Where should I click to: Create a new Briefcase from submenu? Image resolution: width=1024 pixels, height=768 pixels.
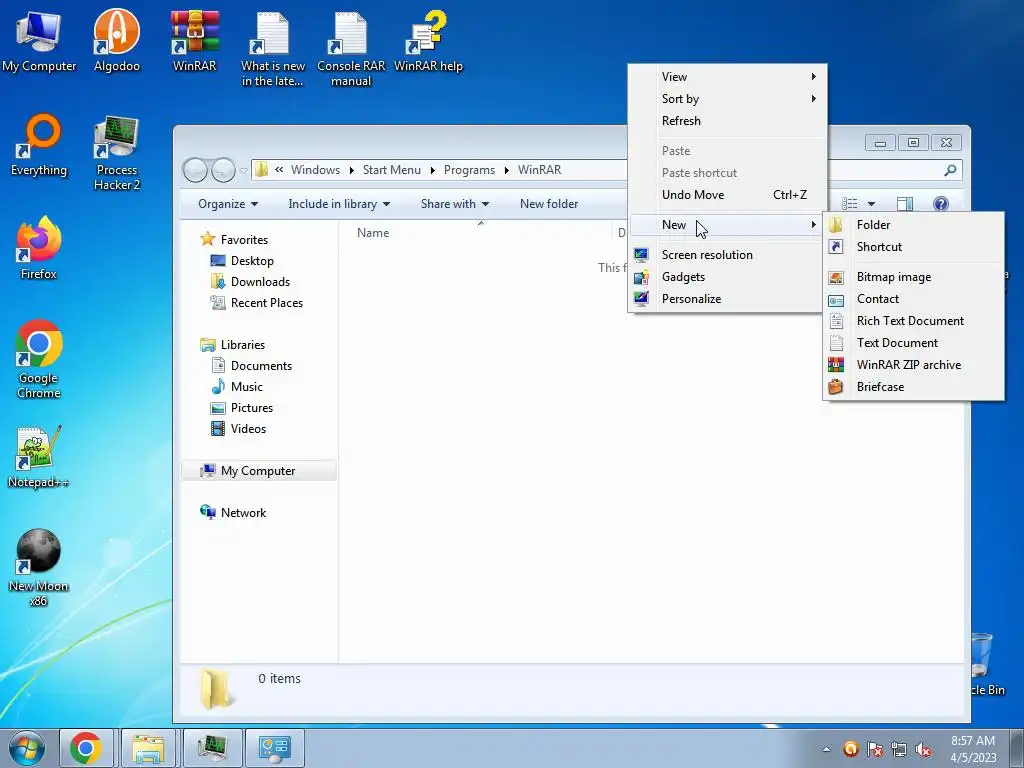click(914, 387)
